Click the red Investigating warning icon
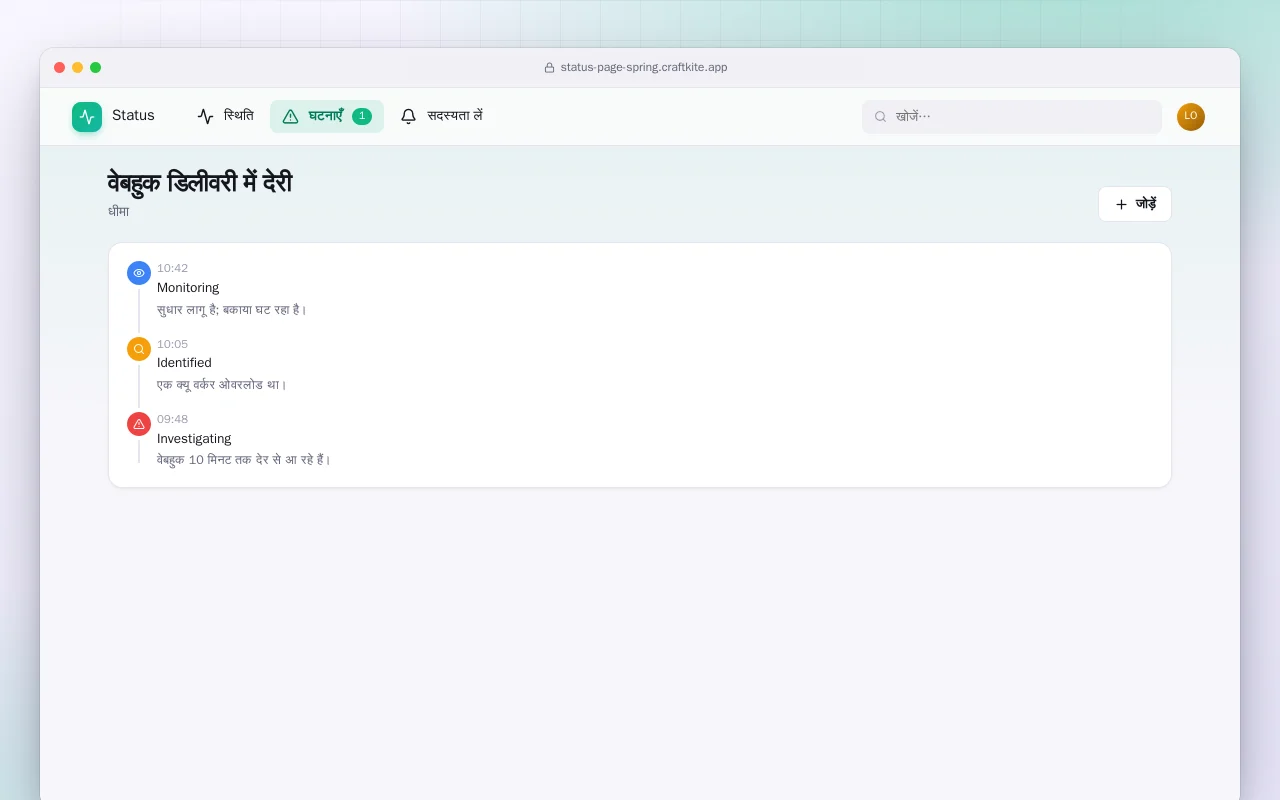 (x=139, y=424)
